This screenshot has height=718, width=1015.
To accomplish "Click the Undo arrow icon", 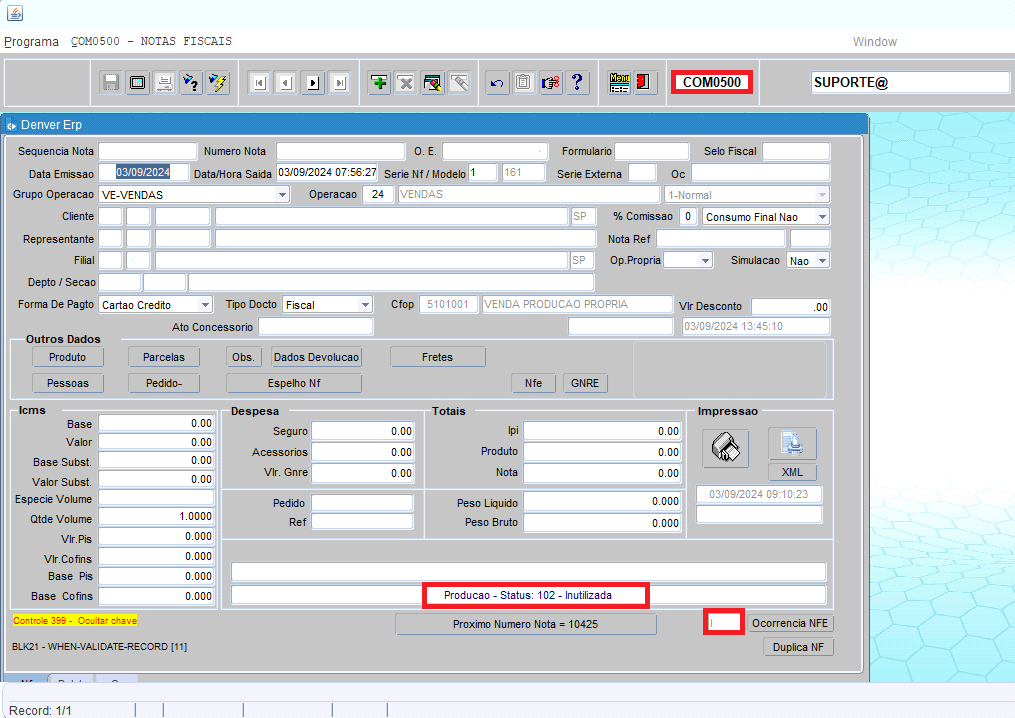I will pos(497,83).
